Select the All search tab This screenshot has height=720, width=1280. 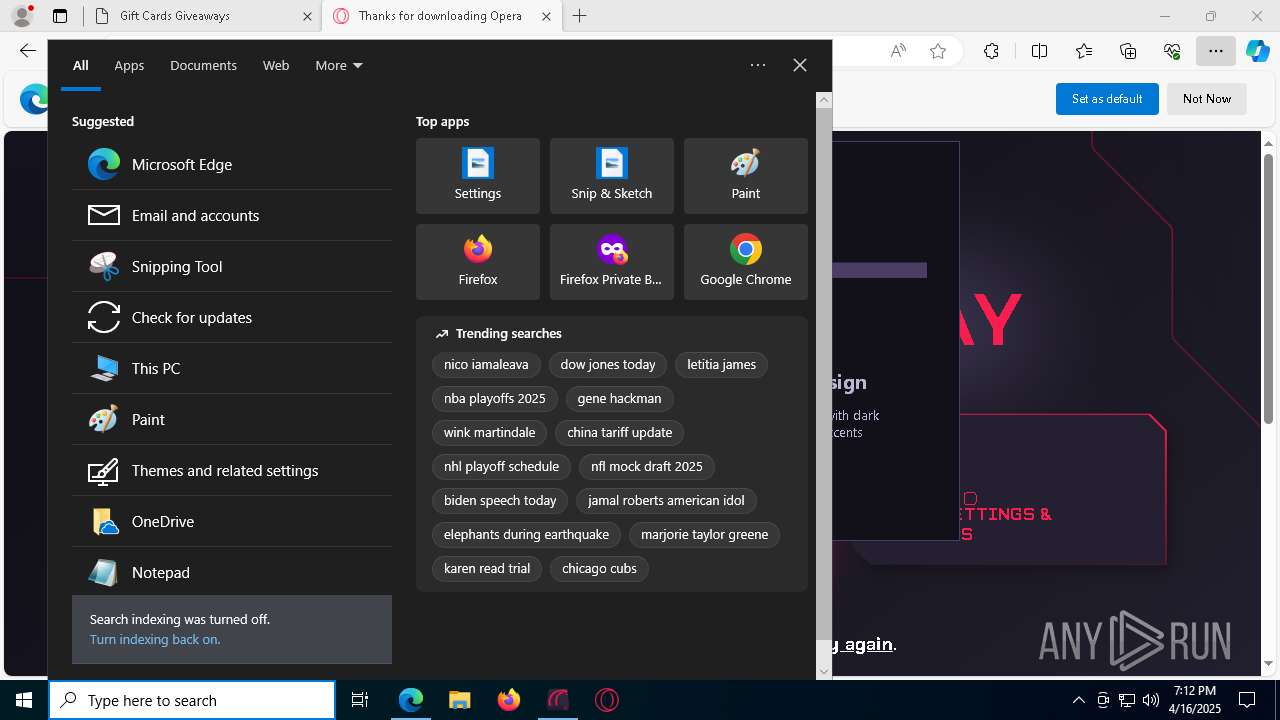[x=81, y=65]
